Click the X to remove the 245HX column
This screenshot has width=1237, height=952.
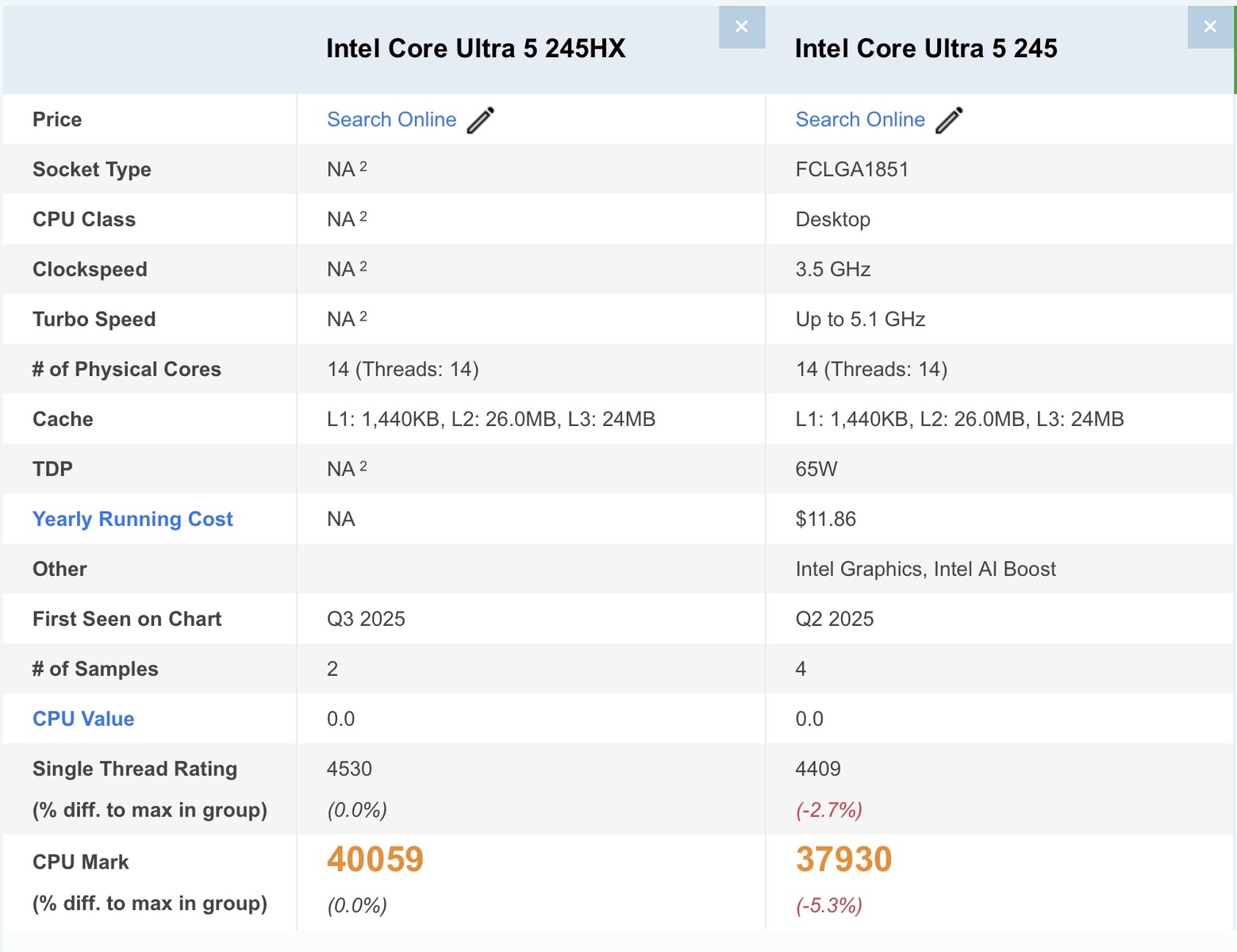[x=741, y=26]
